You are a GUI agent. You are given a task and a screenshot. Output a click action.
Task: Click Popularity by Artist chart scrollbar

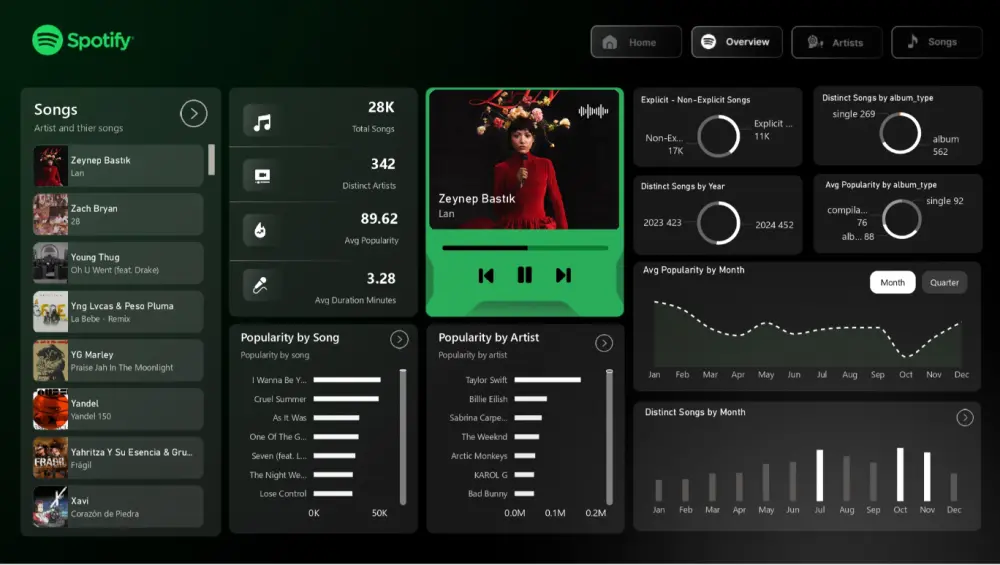point(609,437)
